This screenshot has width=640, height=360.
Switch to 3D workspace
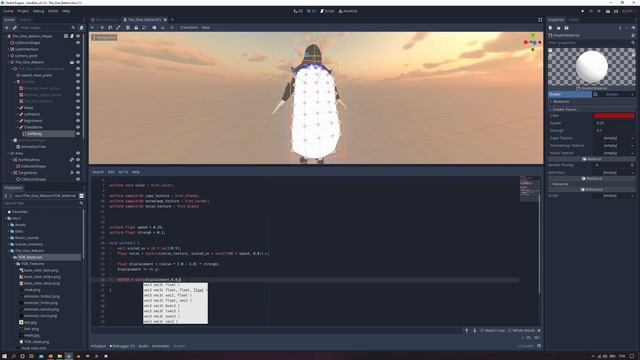tap(311, 11)
